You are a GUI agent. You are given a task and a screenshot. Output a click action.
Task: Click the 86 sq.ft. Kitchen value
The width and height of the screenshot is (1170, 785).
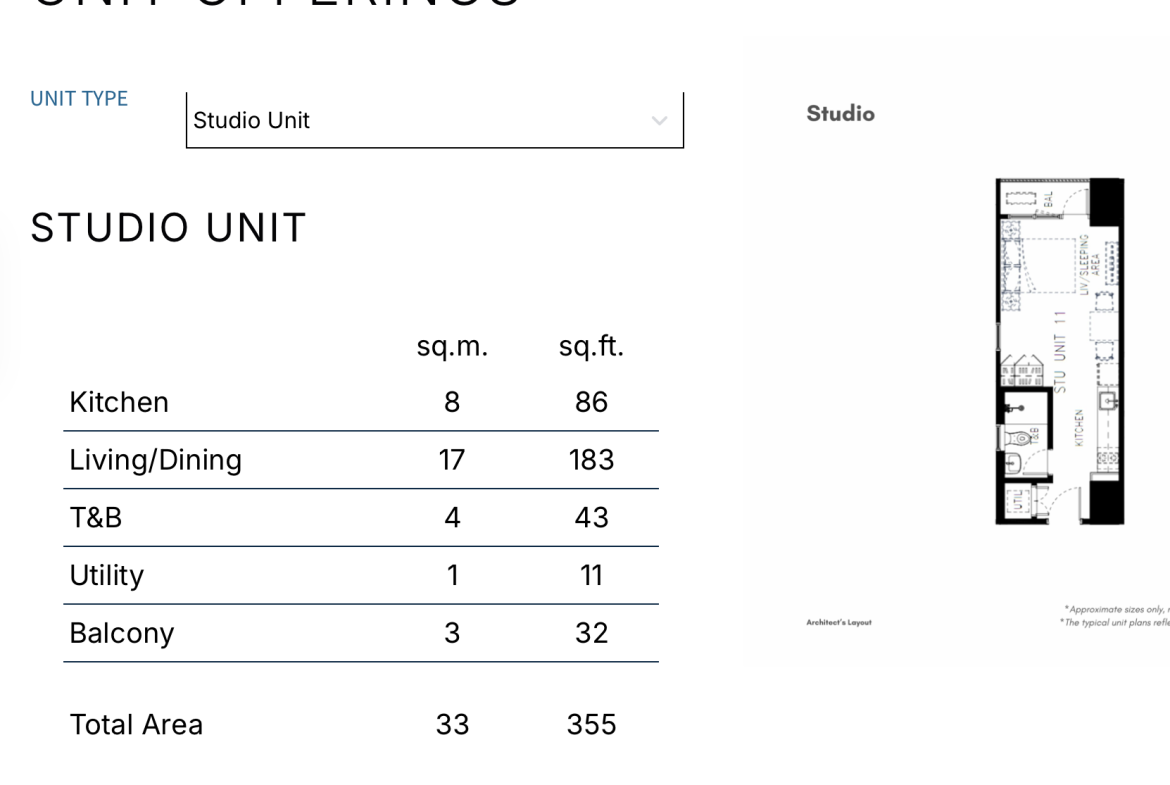pyautogui.click(x=591, y=402)
